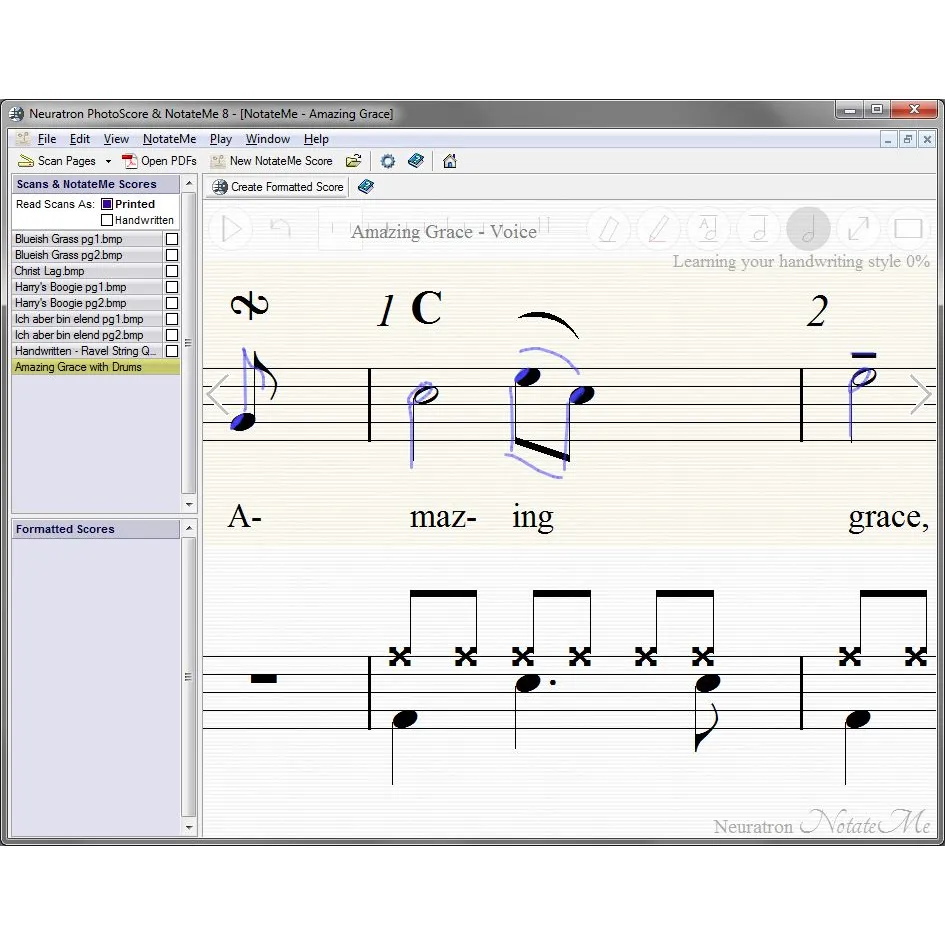Select the NotateMe text-and-note tool icon

[708, 229]
